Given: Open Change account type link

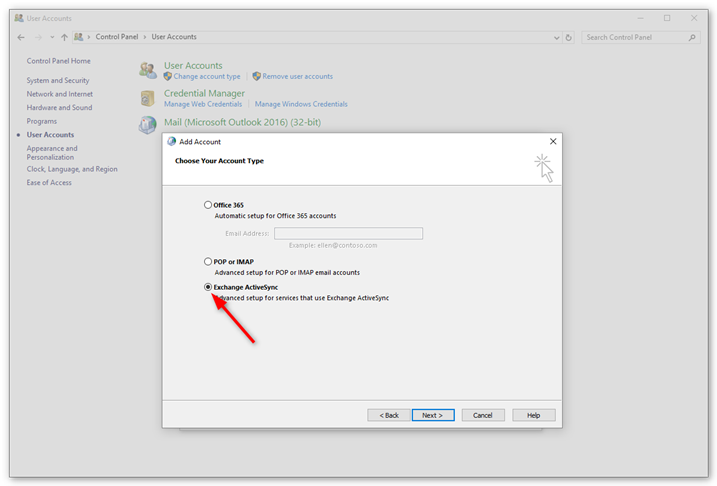Looking at the screenshot, I should (207, 76).
